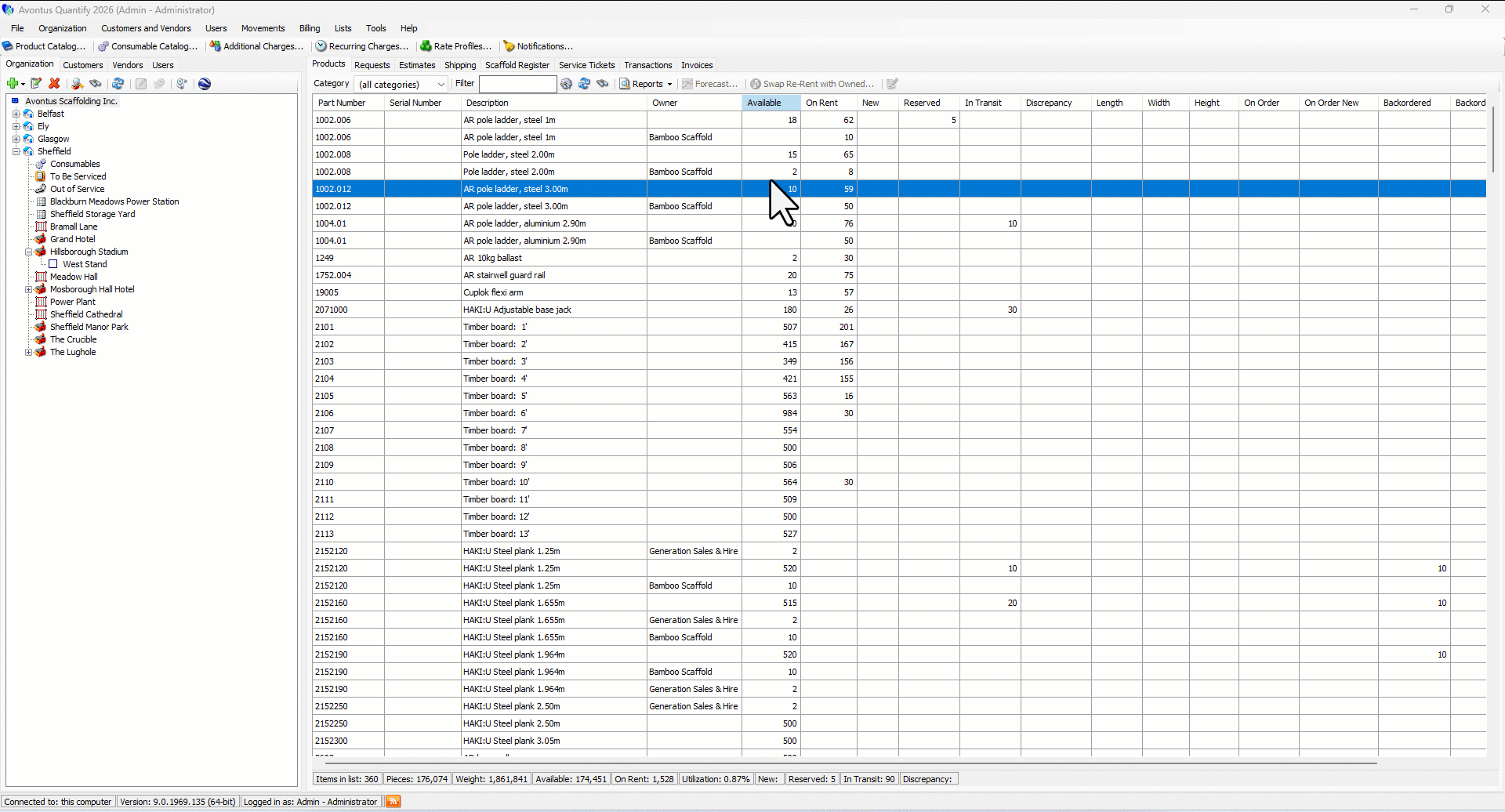Click the RSS feed icon in status bar
1505x812 pixels.
393,801
